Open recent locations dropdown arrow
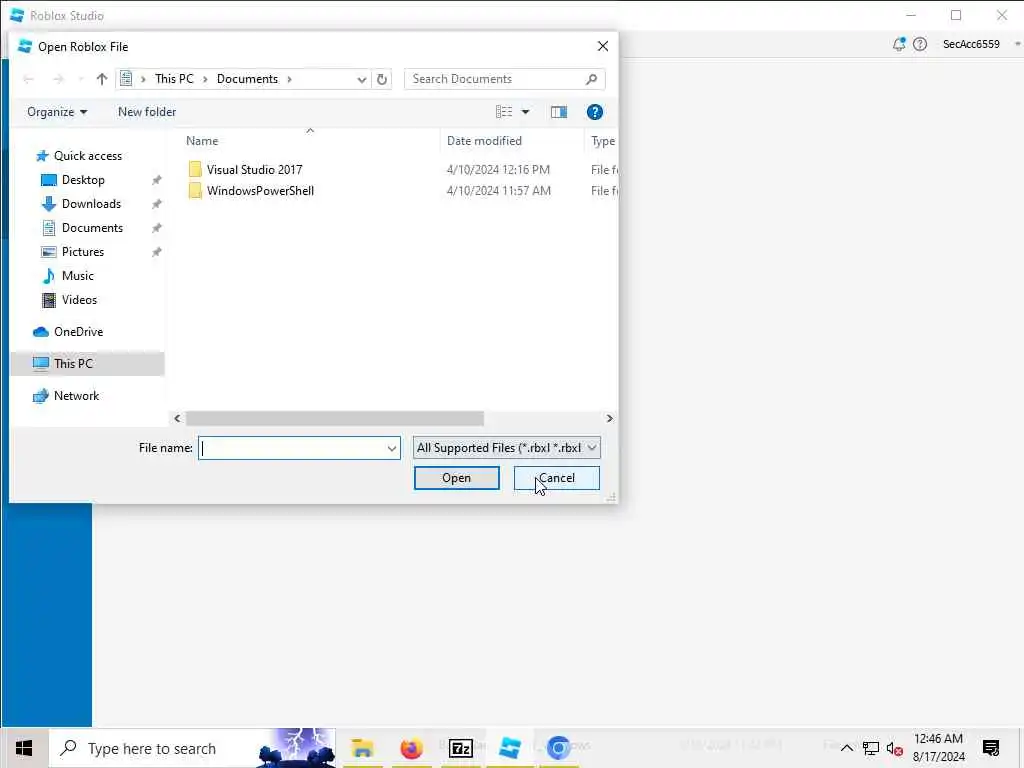The image size is (1024, 768). coord(80,79)
